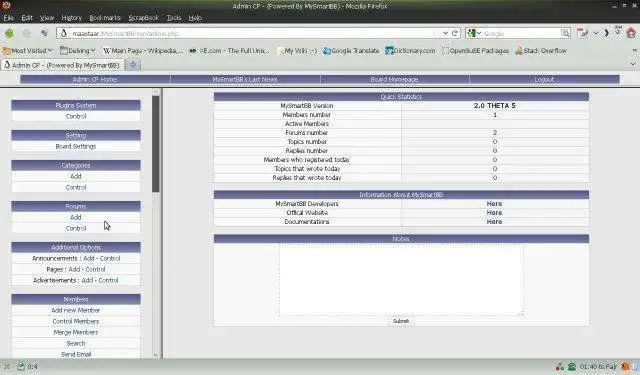Click the Wikipedia Main Page bookmark
The width and height of the screenshot is (640, 375).
pyautogui.click(x=143, y=51)
